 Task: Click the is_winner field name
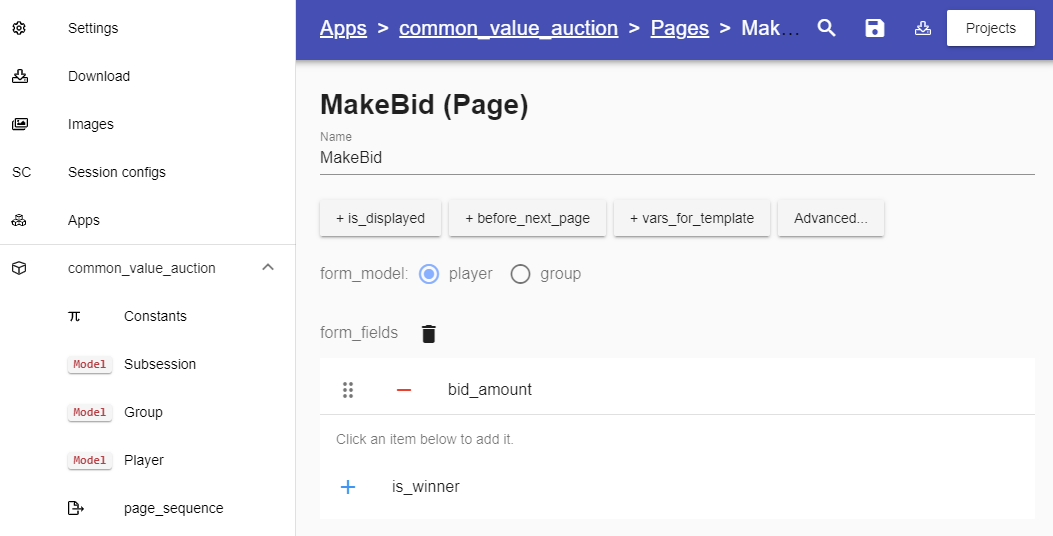pos(426,487)
